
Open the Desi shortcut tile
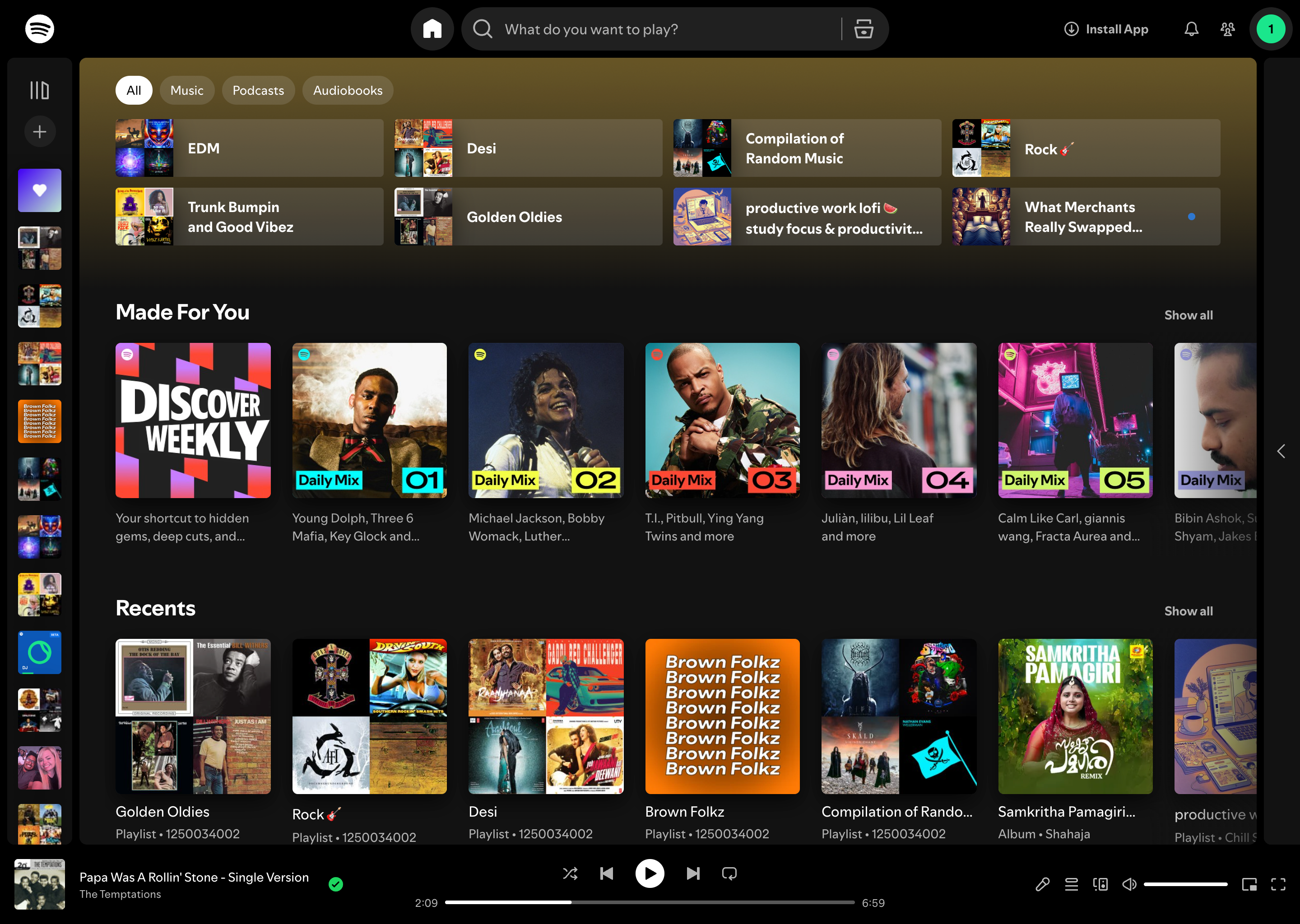[528, 148]
